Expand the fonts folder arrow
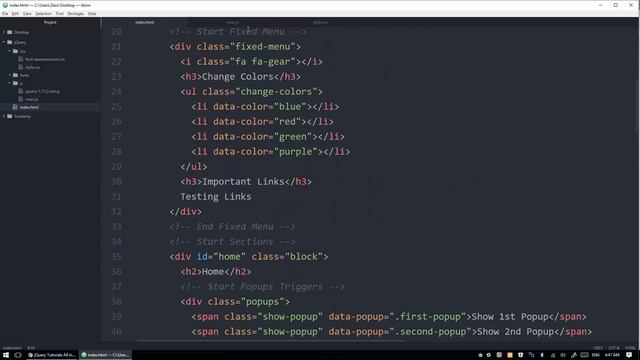 [10, 75]
